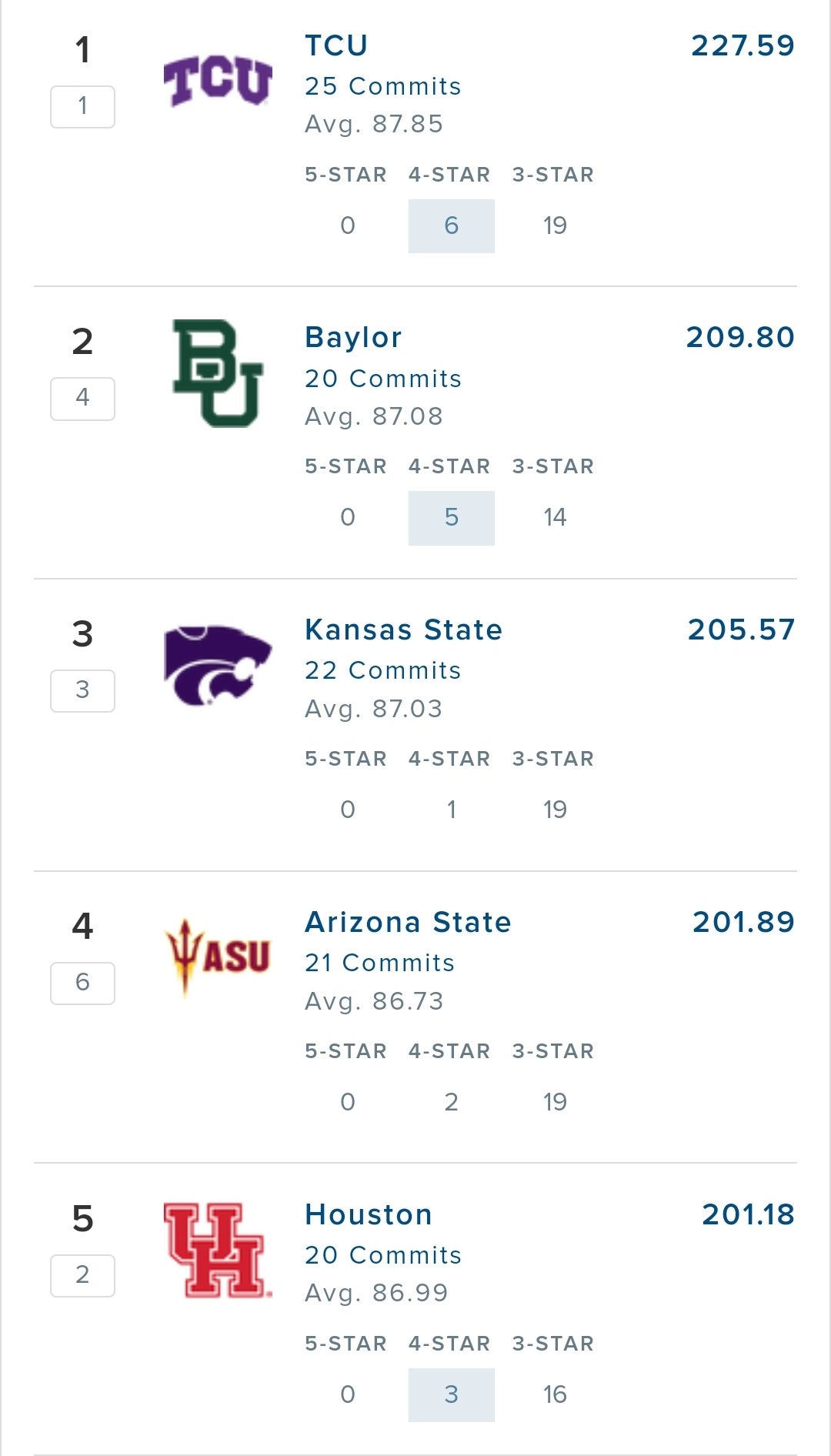Open the TCU team name link

pos(336,45)
